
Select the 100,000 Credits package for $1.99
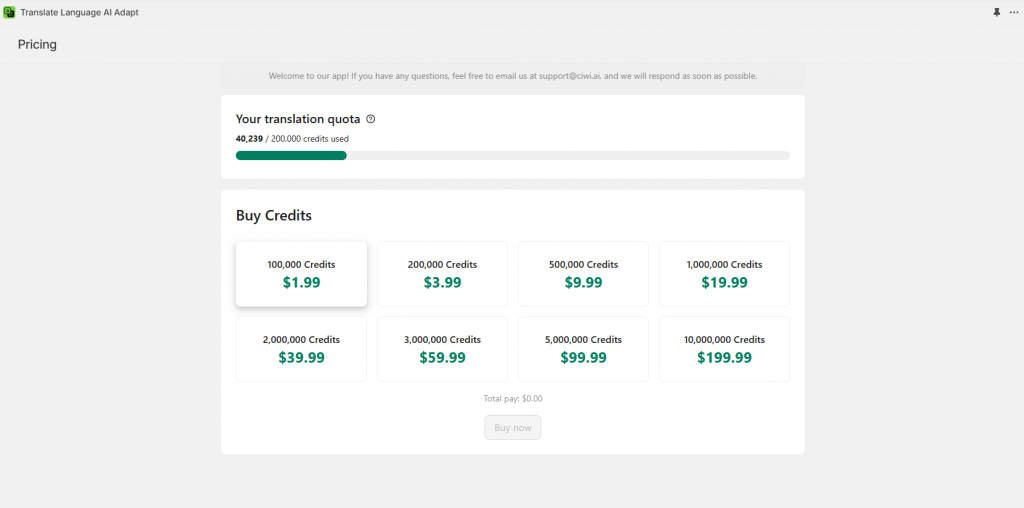tap(301, 274)
